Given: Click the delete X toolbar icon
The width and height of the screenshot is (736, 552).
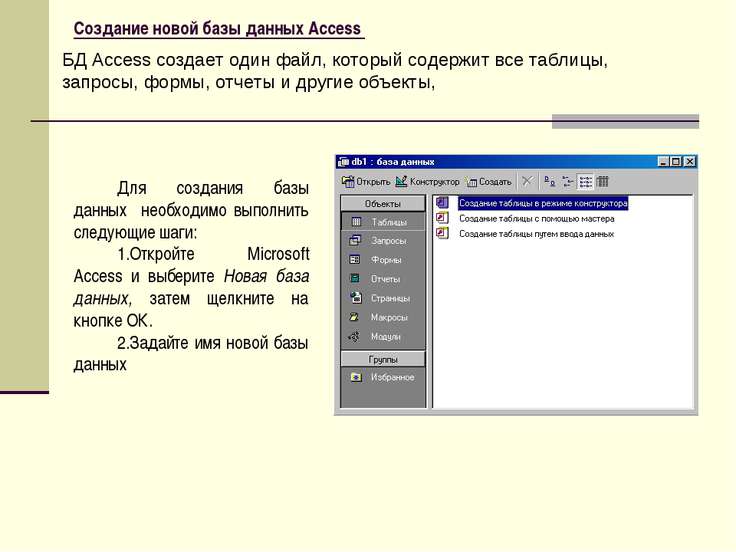Looking at the screenshot, I should pos(527,181).
